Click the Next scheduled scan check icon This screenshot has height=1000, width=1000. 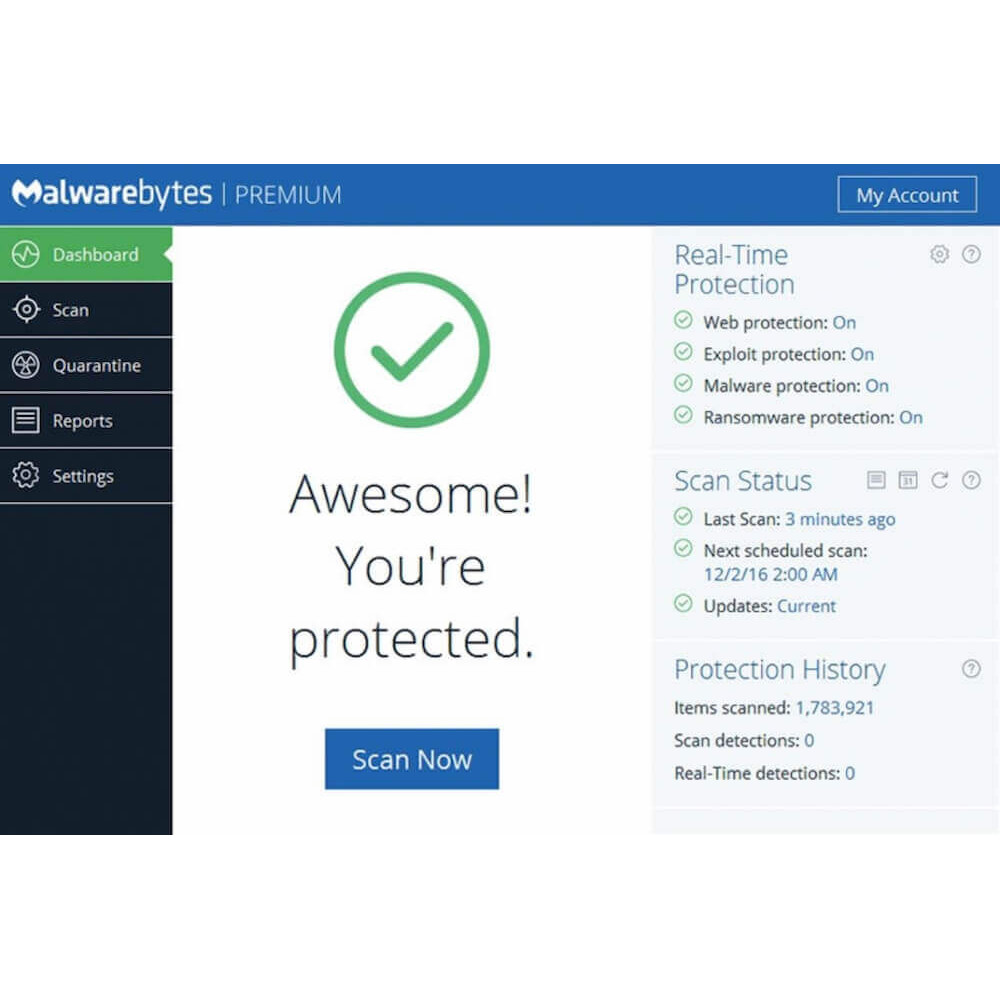click(683, 548)
